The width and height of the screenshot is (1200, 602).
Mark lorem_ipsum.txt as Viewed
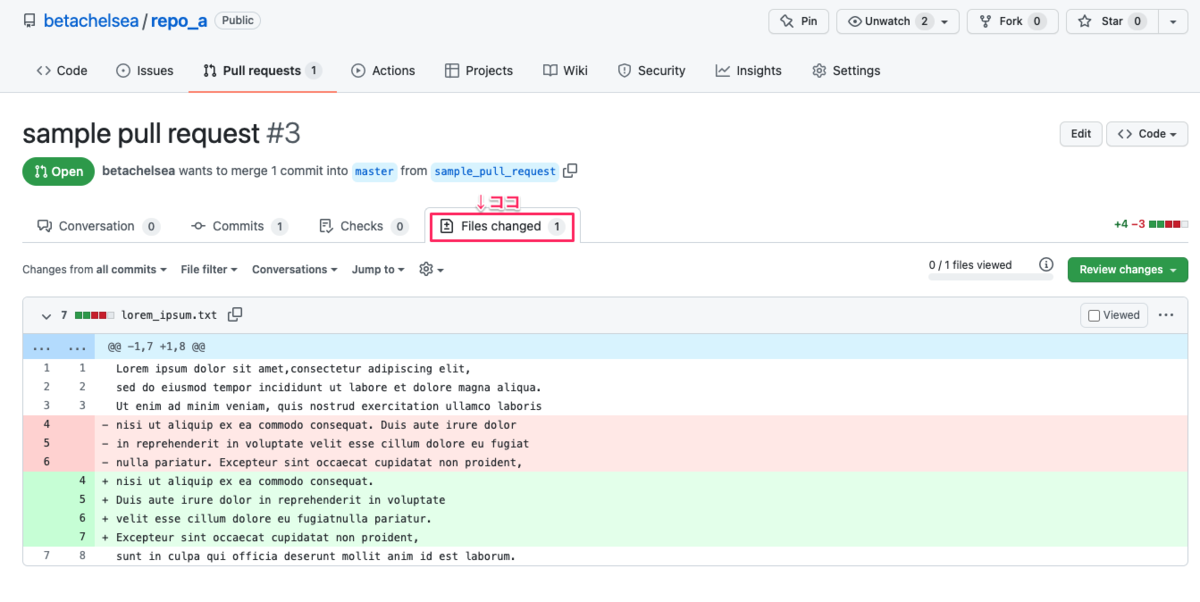[x=1113, y=315]
